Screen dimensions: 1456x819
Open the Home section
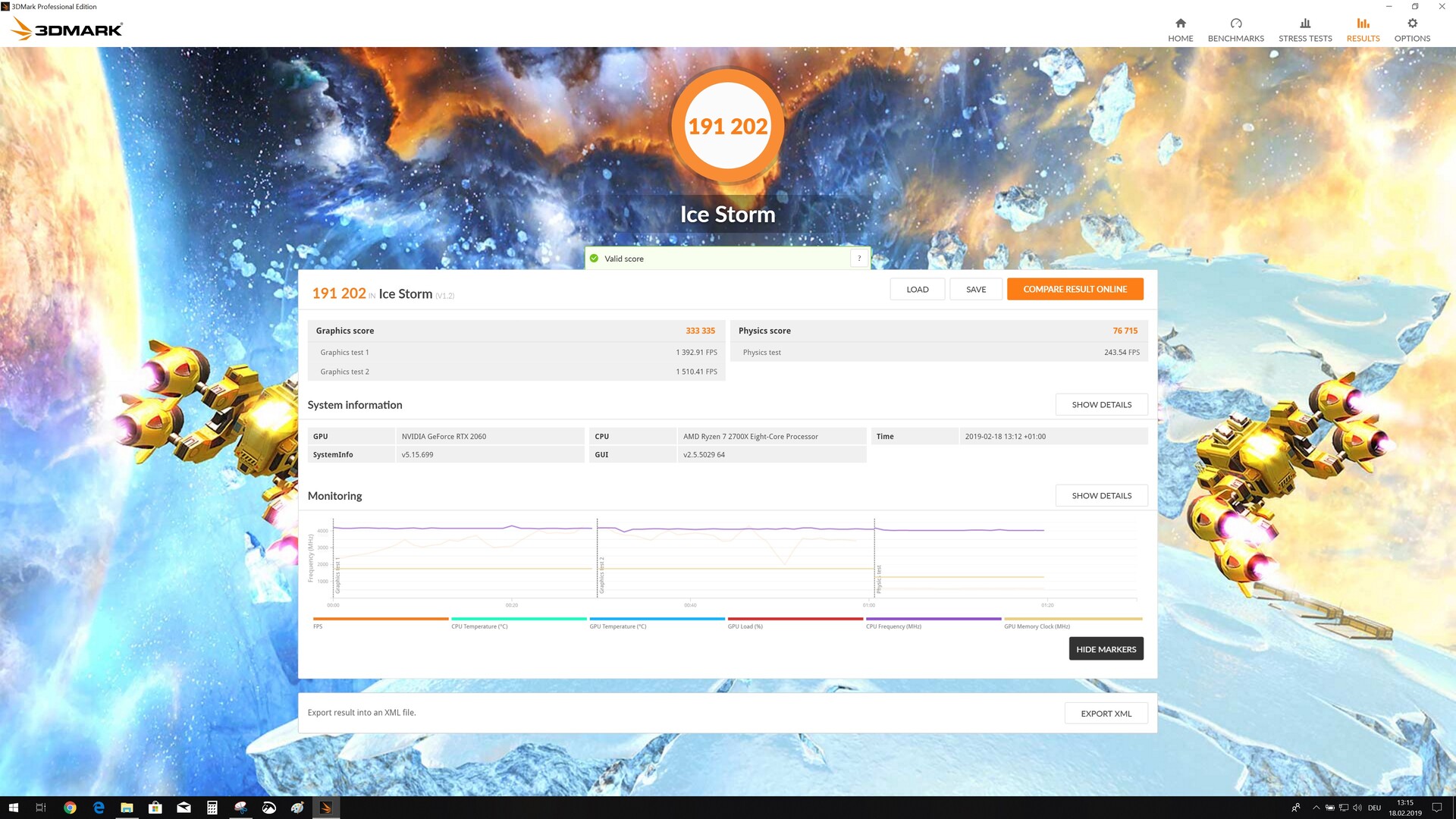coord(1180,30)
